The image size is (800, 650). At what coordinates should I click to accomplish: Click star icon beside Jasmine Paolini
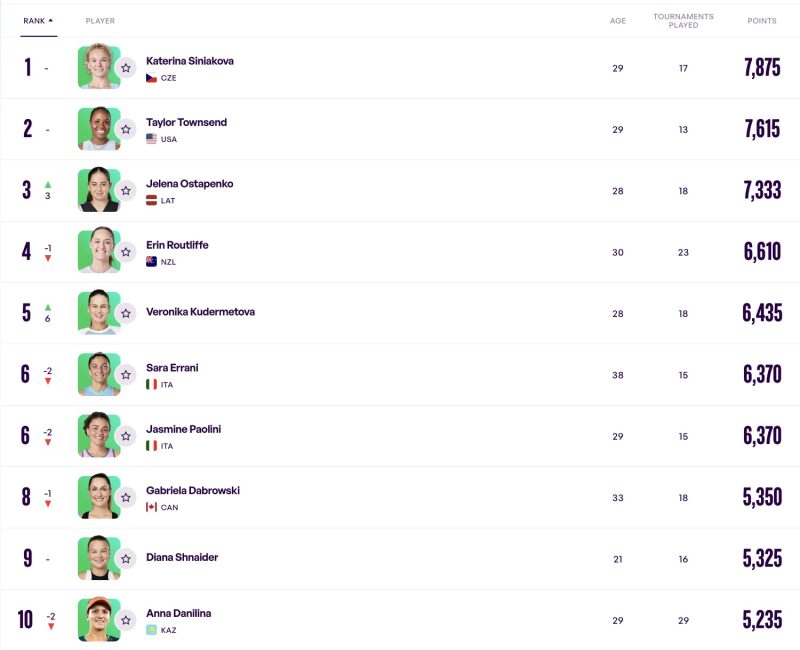coord(126,436)
